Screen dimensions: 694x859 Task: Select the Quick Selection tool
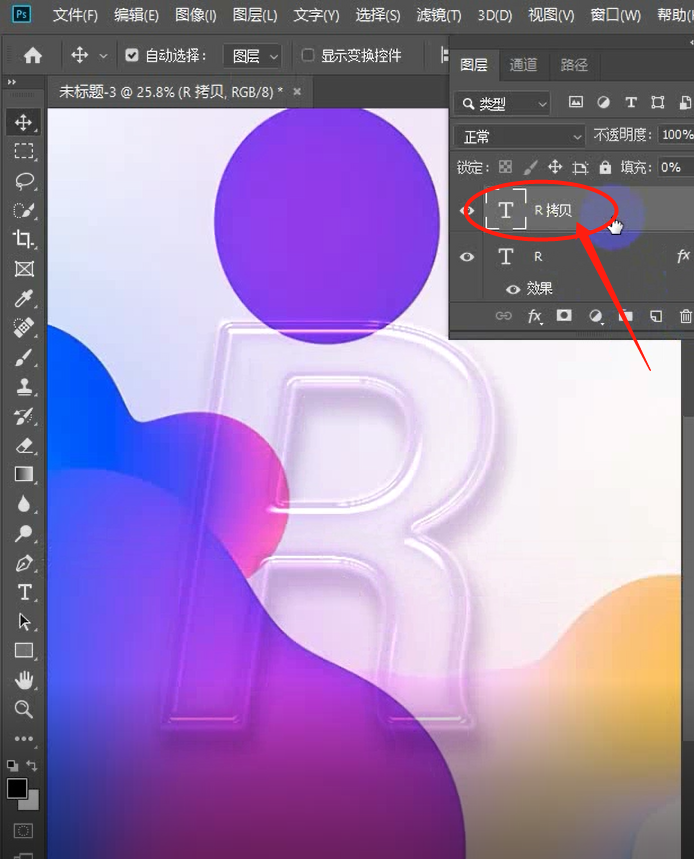pyautogui.click(x=24, y=210)
